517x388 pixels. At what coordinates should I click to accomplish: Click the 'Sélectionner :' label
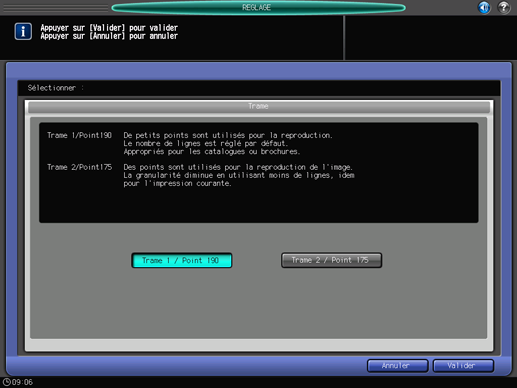tap(56, 88)
